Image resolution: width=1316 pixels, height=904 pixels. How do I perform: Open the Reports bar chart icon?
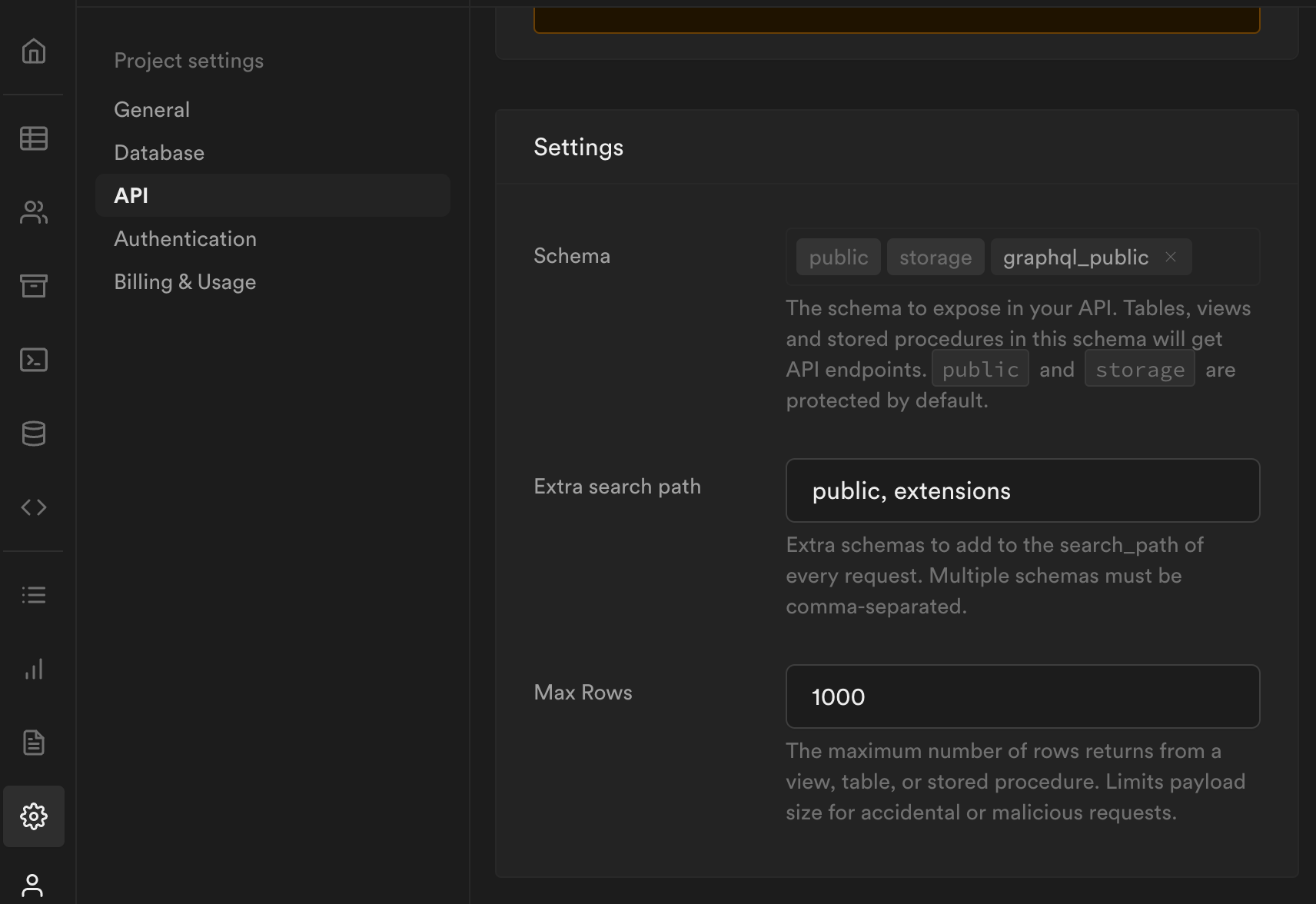[x=34, y=669]
